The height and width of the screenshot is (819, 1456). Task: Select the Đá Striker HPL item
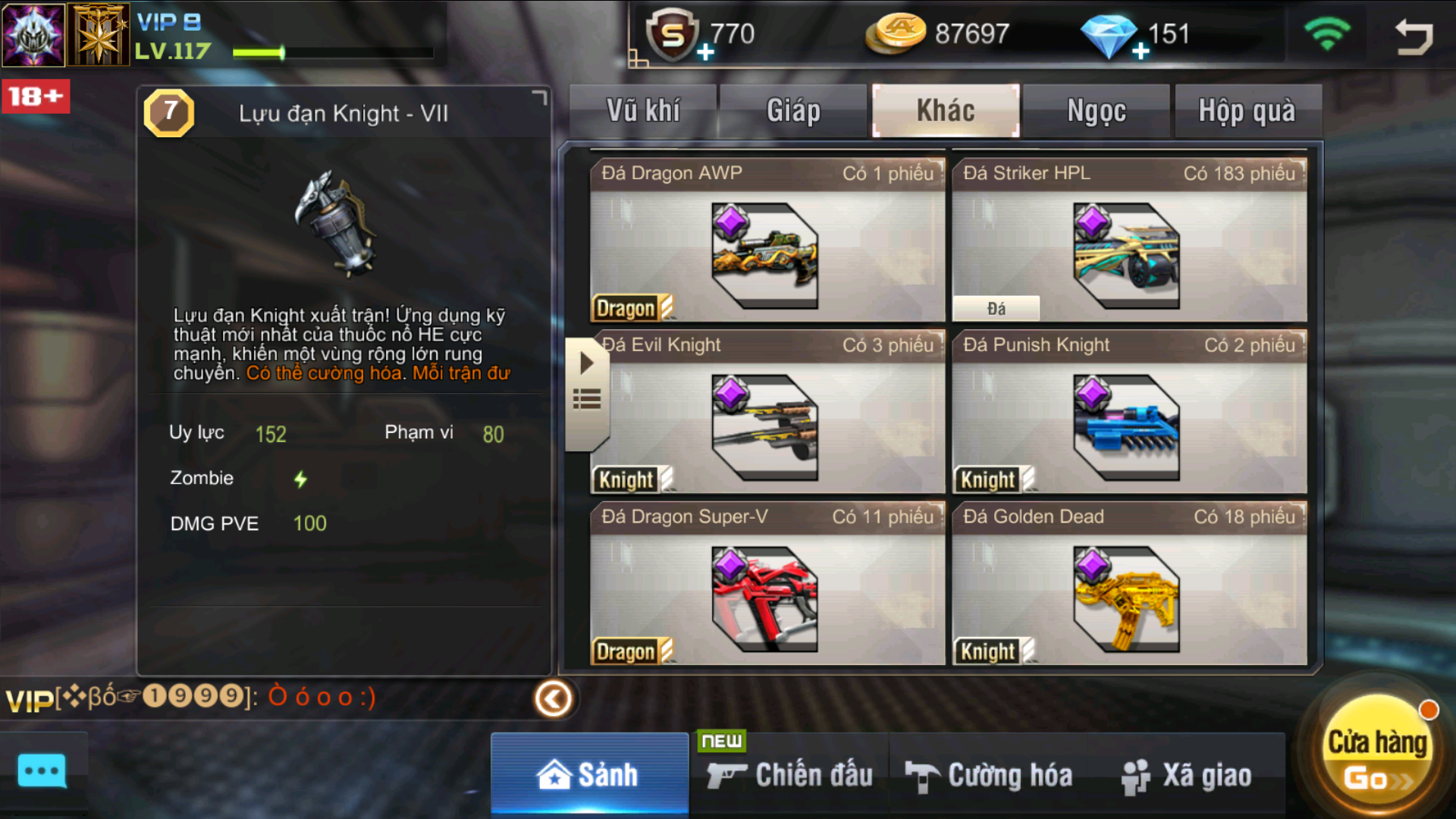coord(1130,240)
